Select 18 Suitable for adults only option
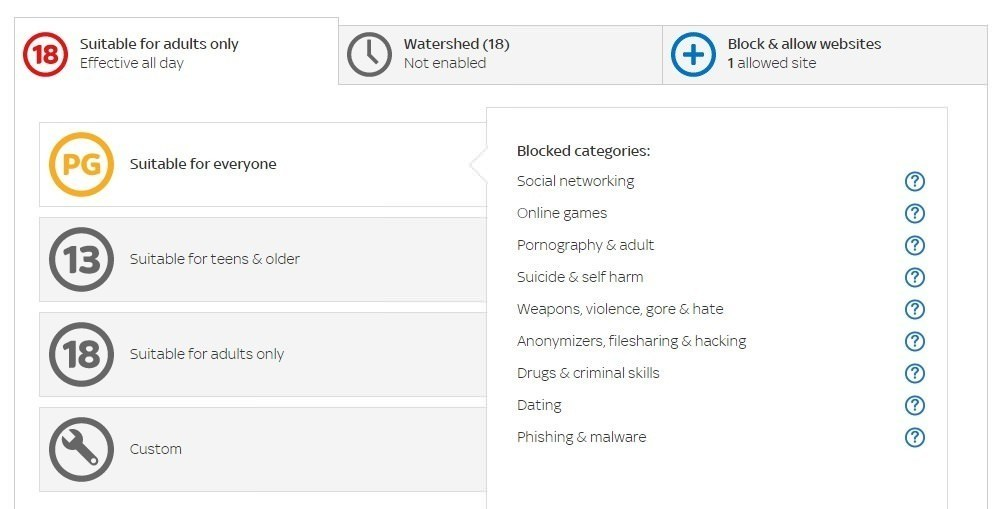The height and width of the screenshot is (509, 1002). [263, 354]
